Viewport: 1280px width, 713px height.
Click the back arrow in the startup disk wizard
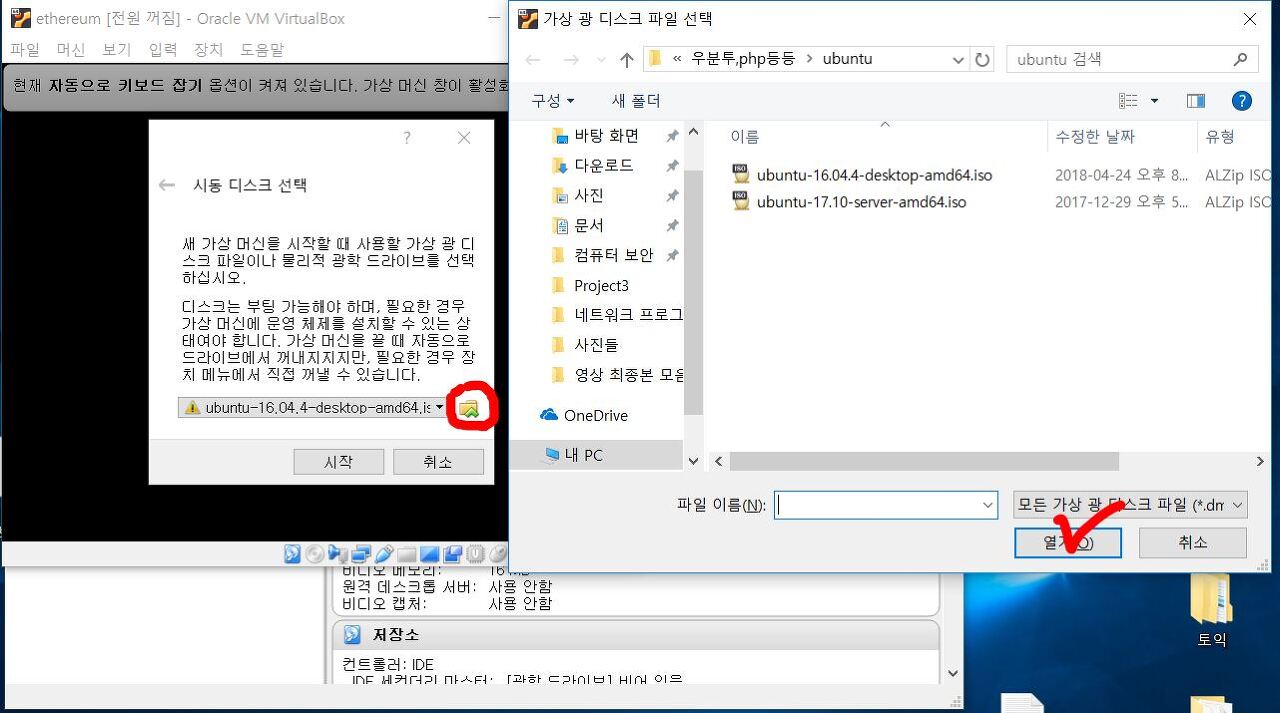tap(167, 185)
